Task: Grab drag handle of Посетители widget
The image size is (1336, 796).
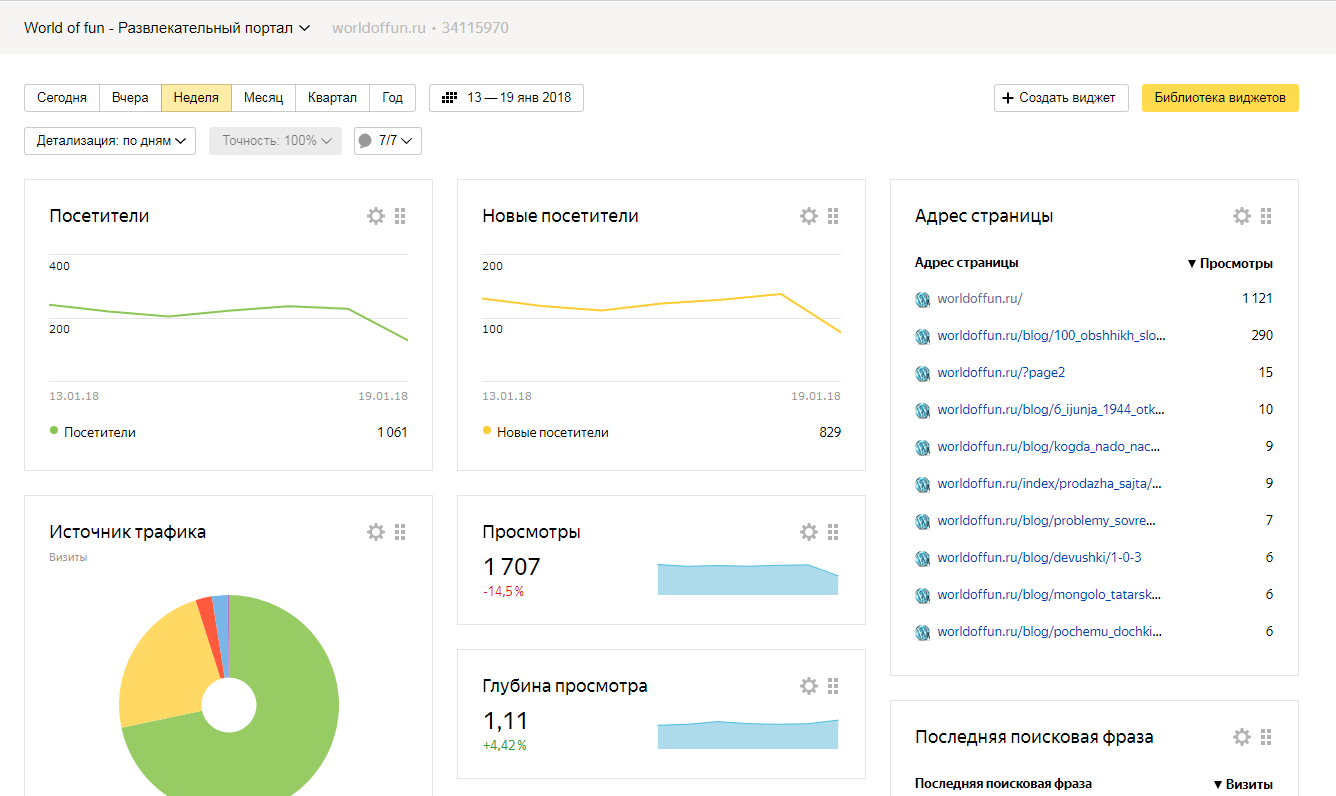Action: tap(400, 216)
